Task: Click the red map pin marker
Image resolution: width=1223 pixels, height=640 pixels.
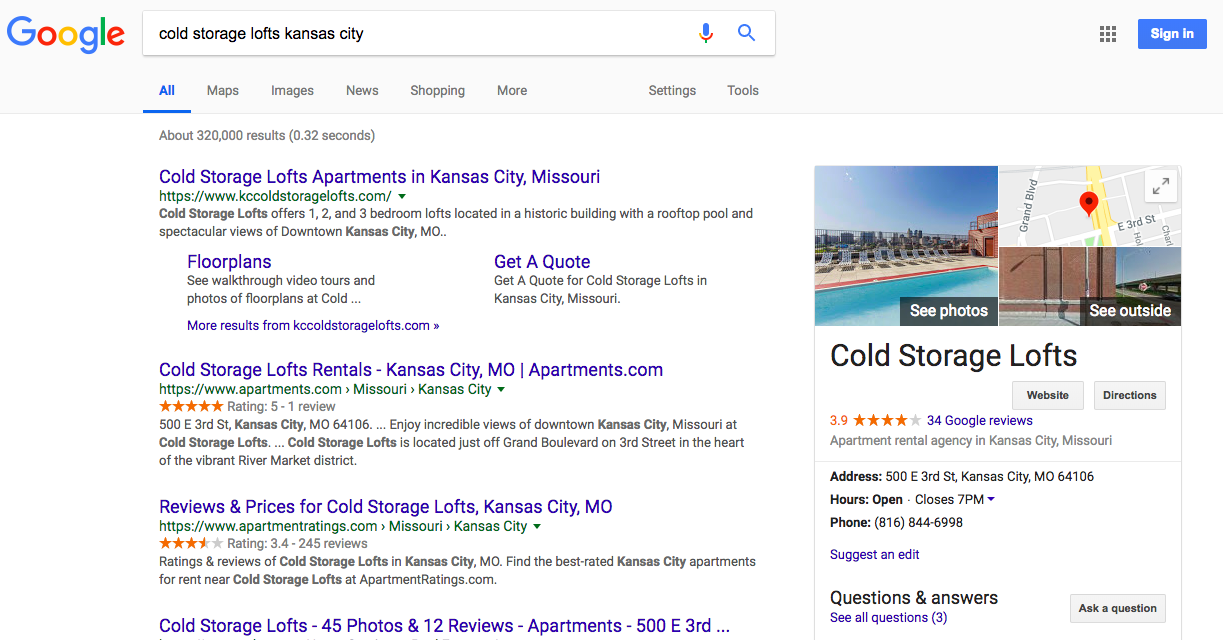Action: click(x=1089, y=204)
